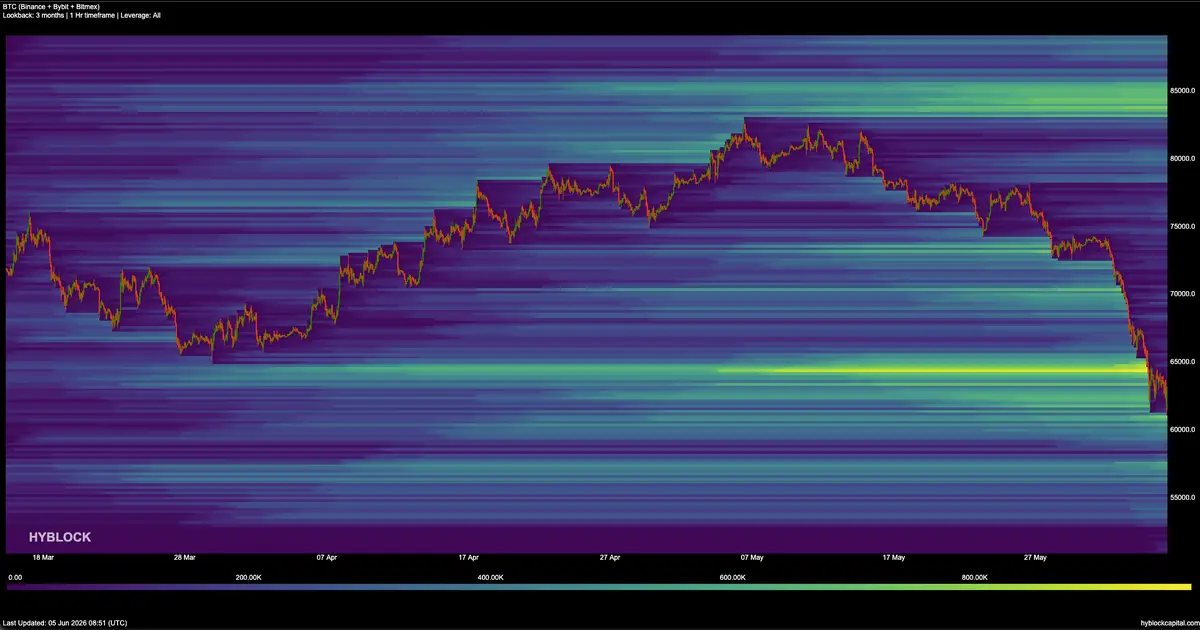Click the BTC (Binance + Bybit + Bitmex) title

[53, 6]
